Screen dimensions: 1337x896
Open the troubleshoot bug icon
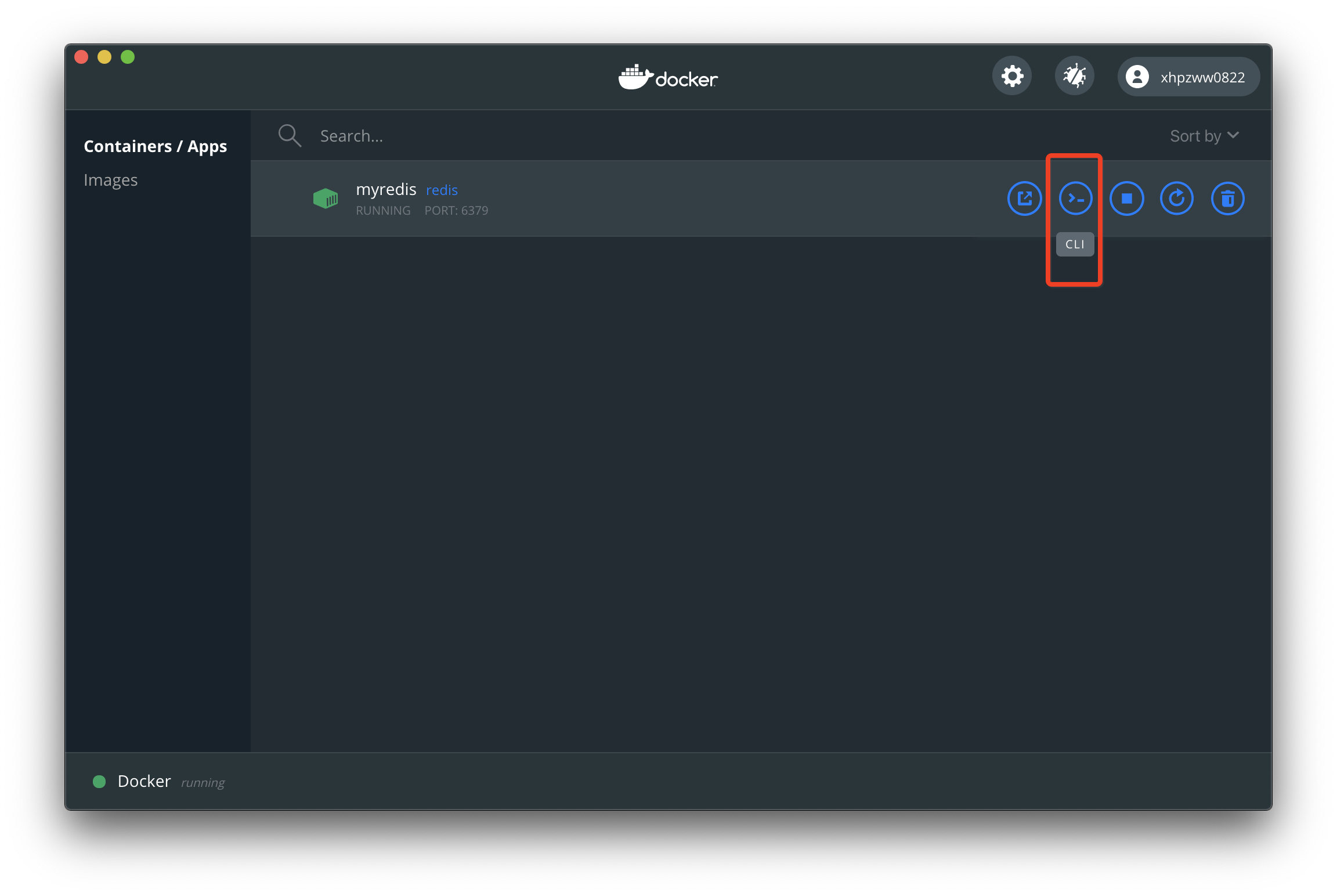[x=1074, y=76]
